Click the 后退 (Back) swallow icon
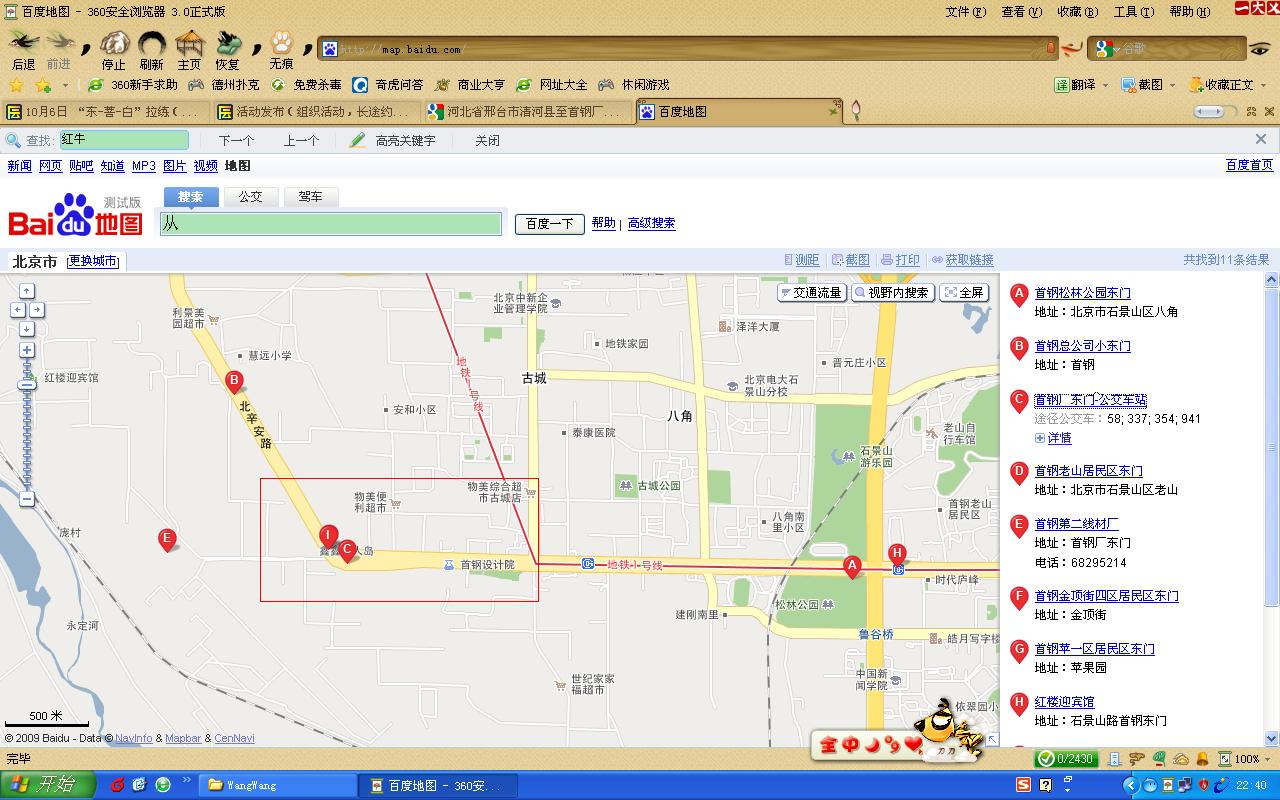 coord(24,43)
